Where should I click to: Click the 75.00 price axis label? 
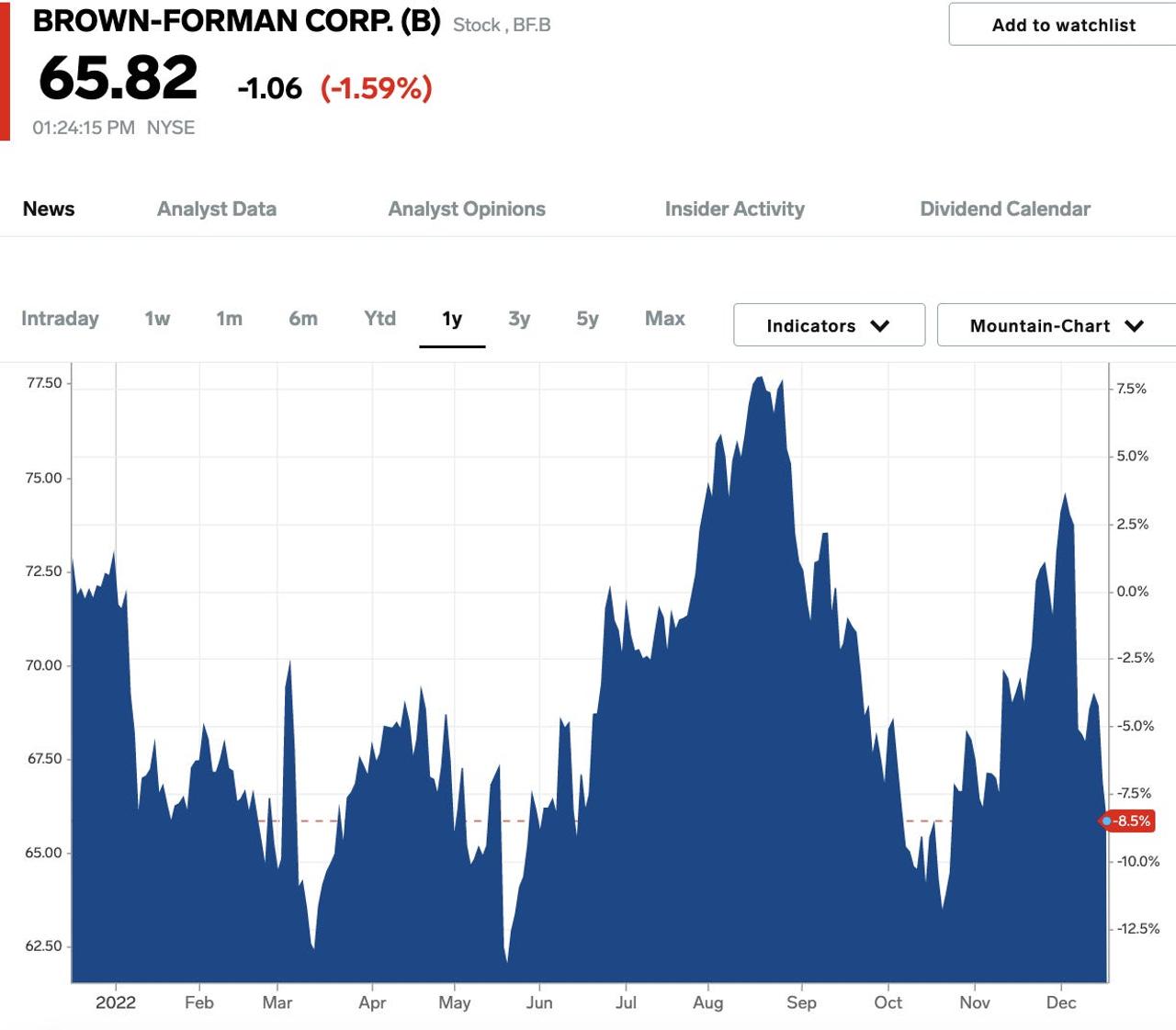point(44,478)
